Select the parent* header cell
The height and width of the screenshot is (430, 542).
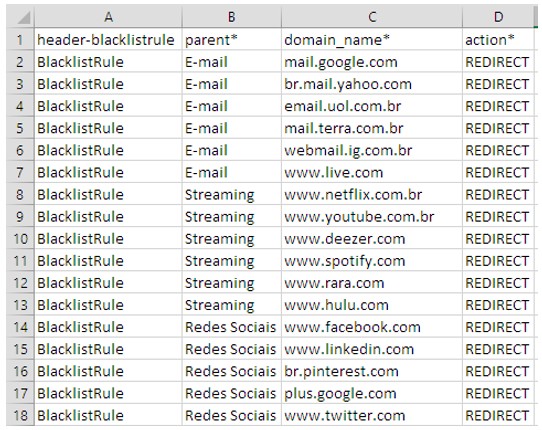[232, 39]
